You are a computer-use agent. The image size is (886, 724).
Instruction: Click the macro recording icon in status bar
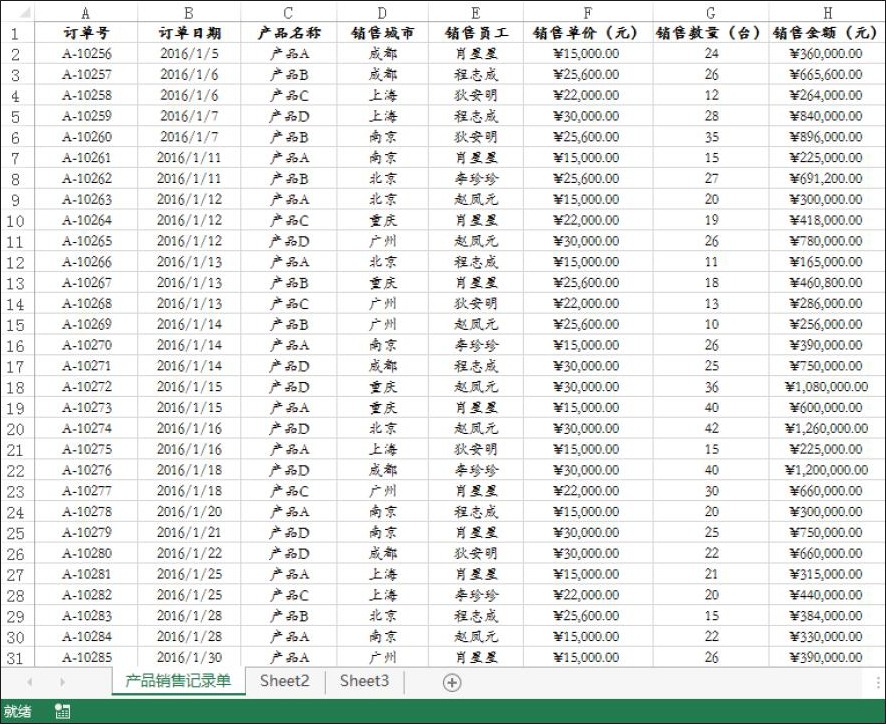(x=62, y=711)
